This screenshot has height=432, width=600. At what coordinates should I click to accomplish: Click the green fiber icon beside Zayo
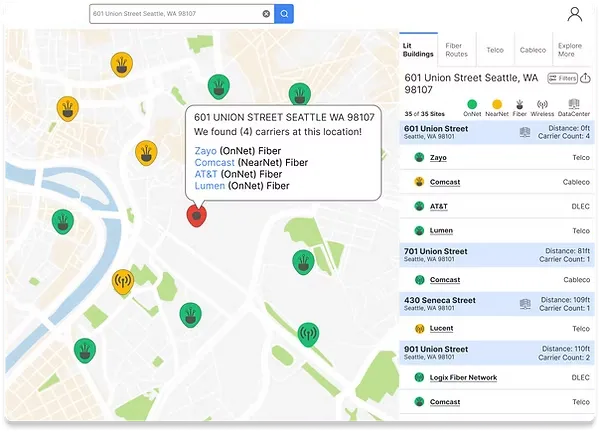coord(419,157)
